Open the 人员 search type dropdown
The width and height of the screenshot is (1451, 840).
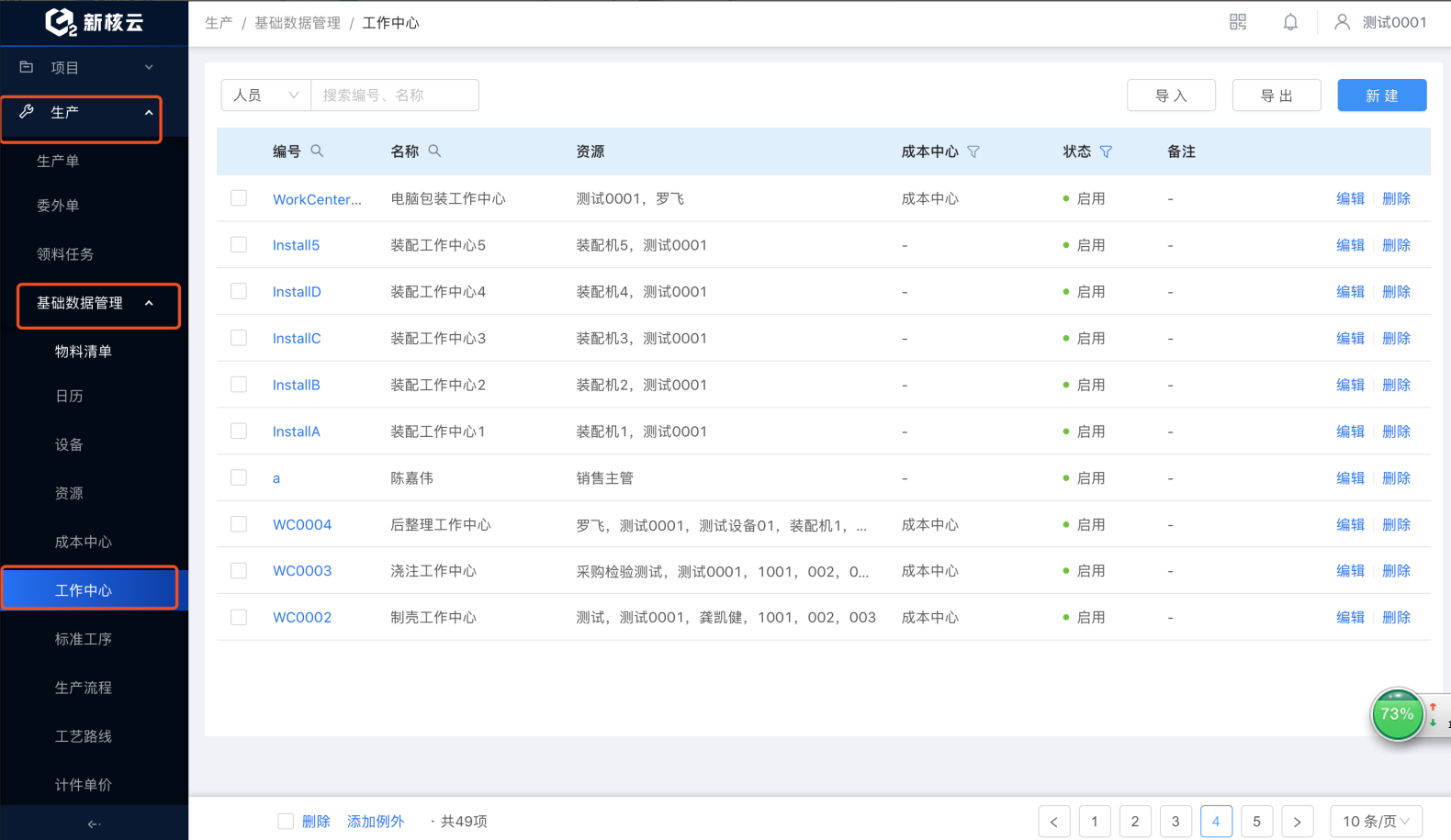tap(266, 95)
